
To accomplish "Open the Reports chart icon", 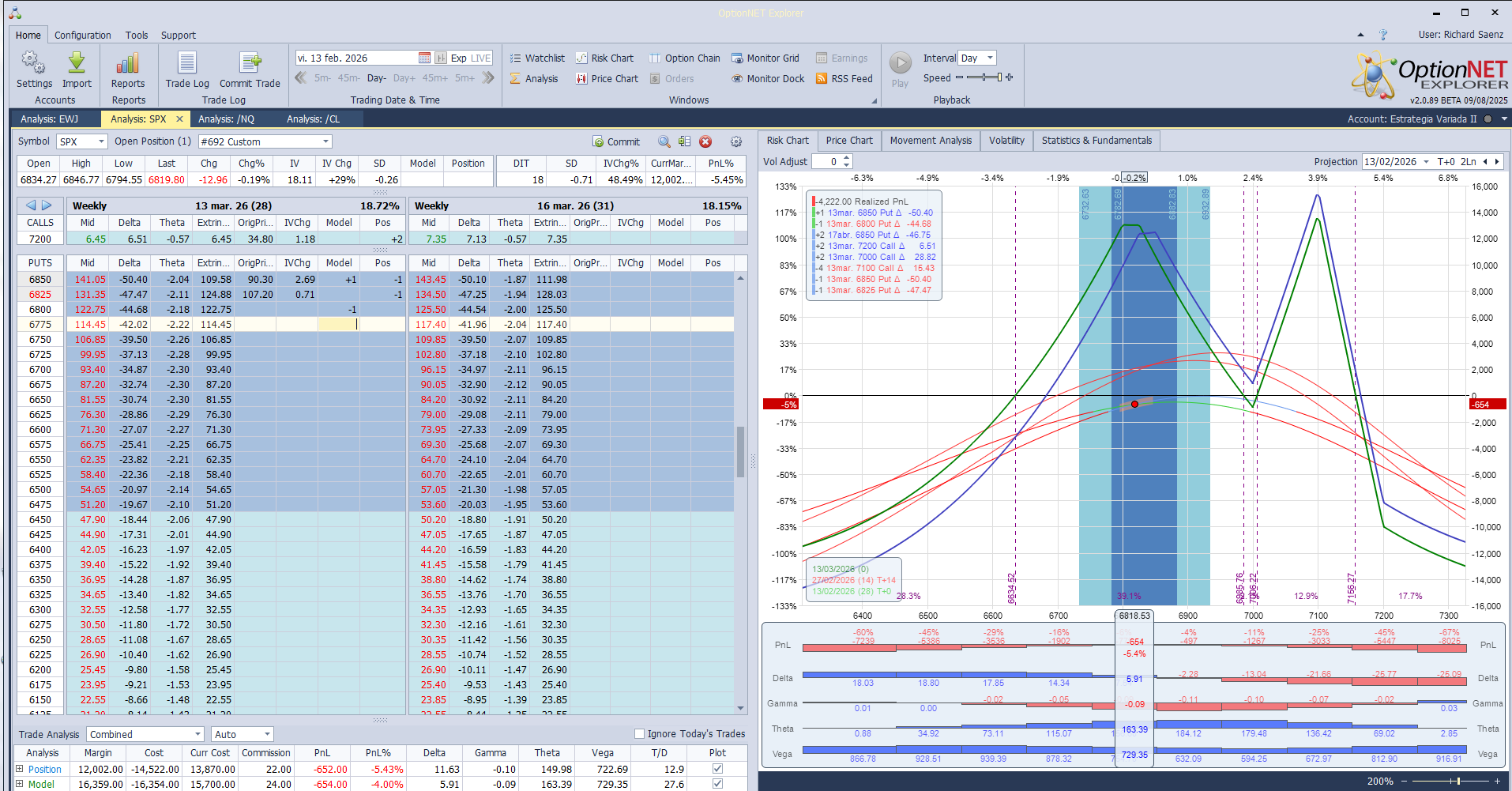I will (x=127, y=63).
